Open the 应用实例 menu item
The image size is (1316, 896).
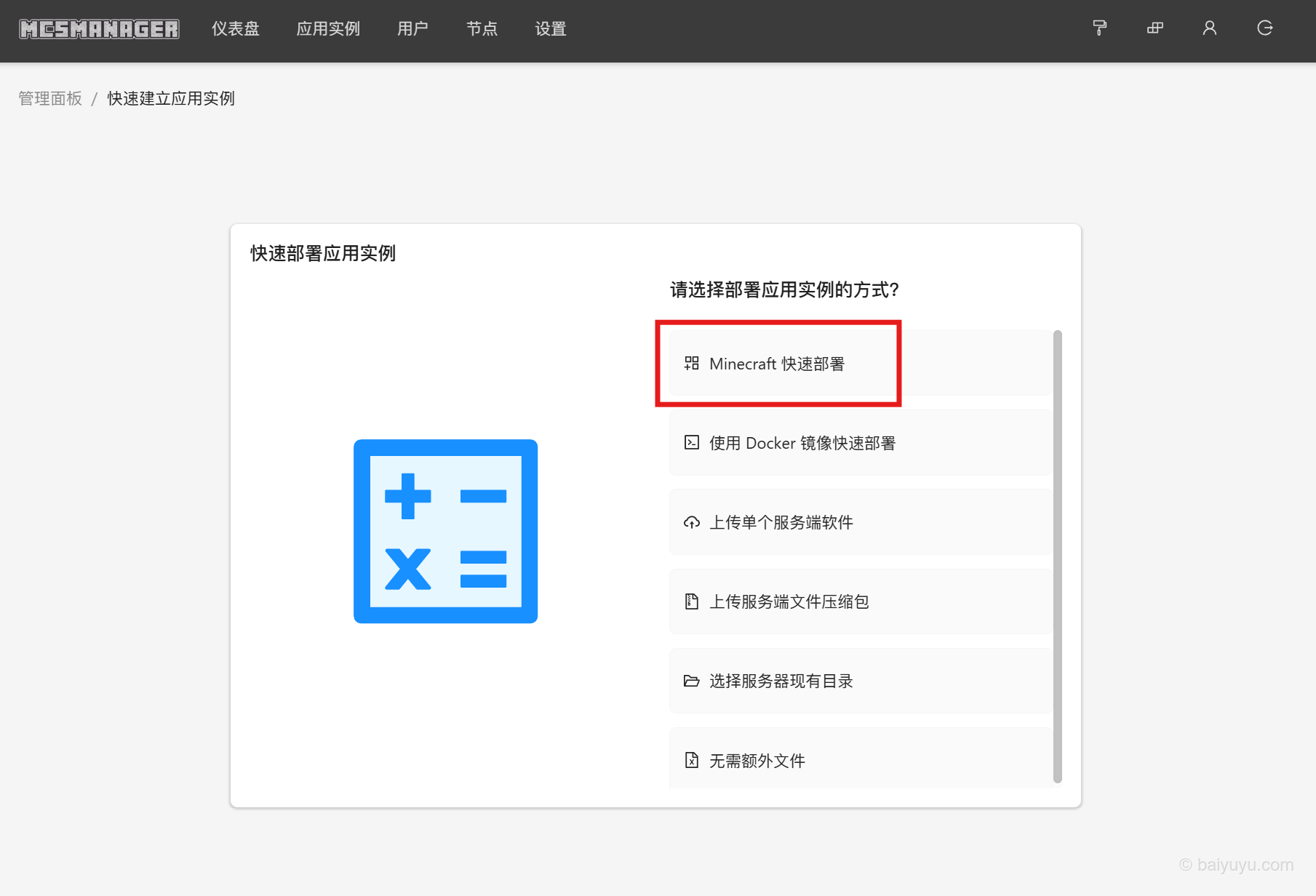(x=327, y=29)
